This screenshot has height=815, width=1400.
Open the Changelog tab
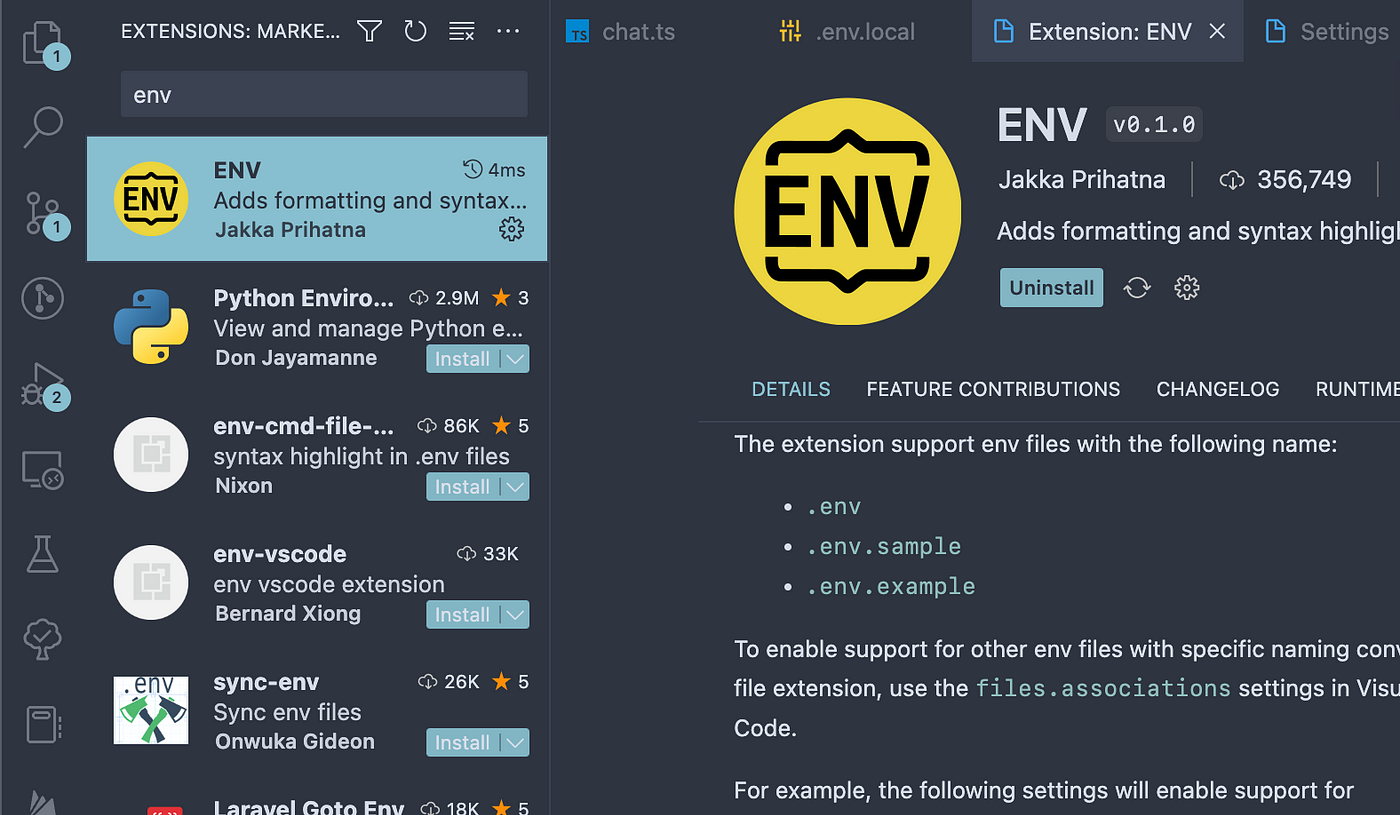[x=1218, y=389]
